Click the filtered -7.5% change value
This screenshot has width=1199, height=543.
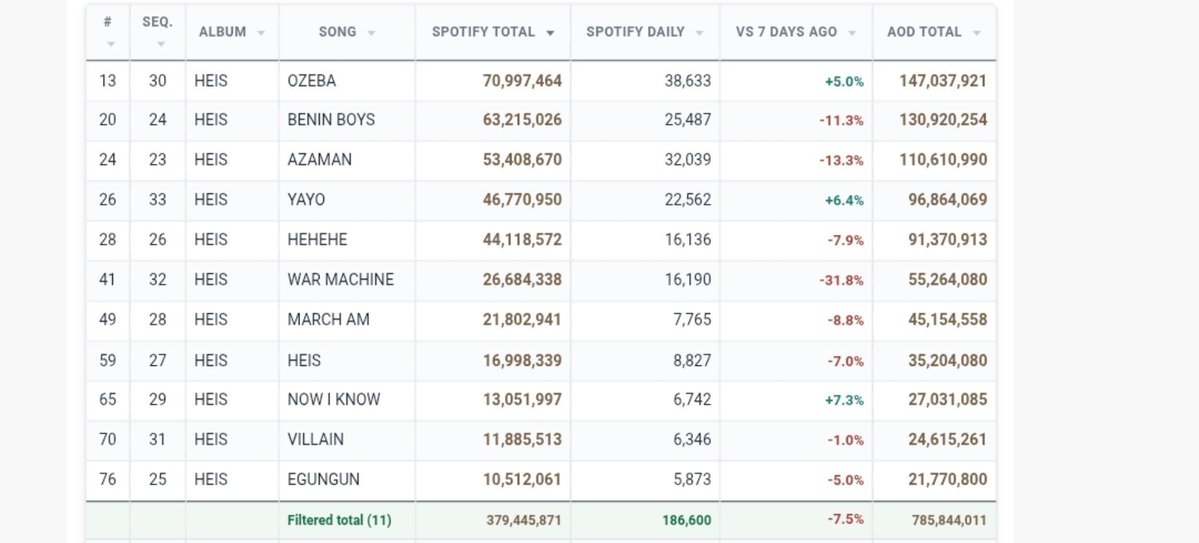click(846, 519)
